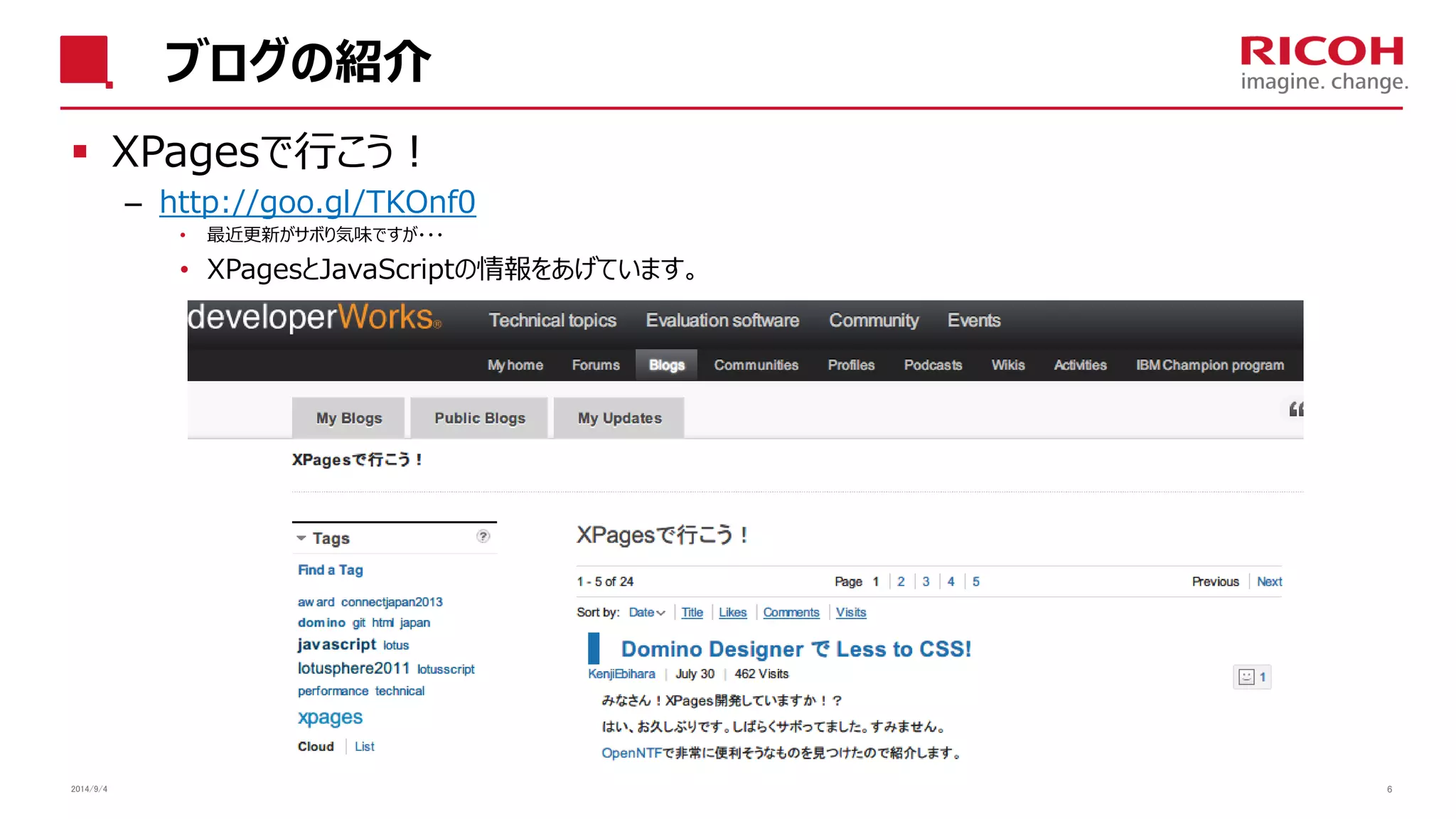
Task: Open the Wikis section
Action: 1008,365
